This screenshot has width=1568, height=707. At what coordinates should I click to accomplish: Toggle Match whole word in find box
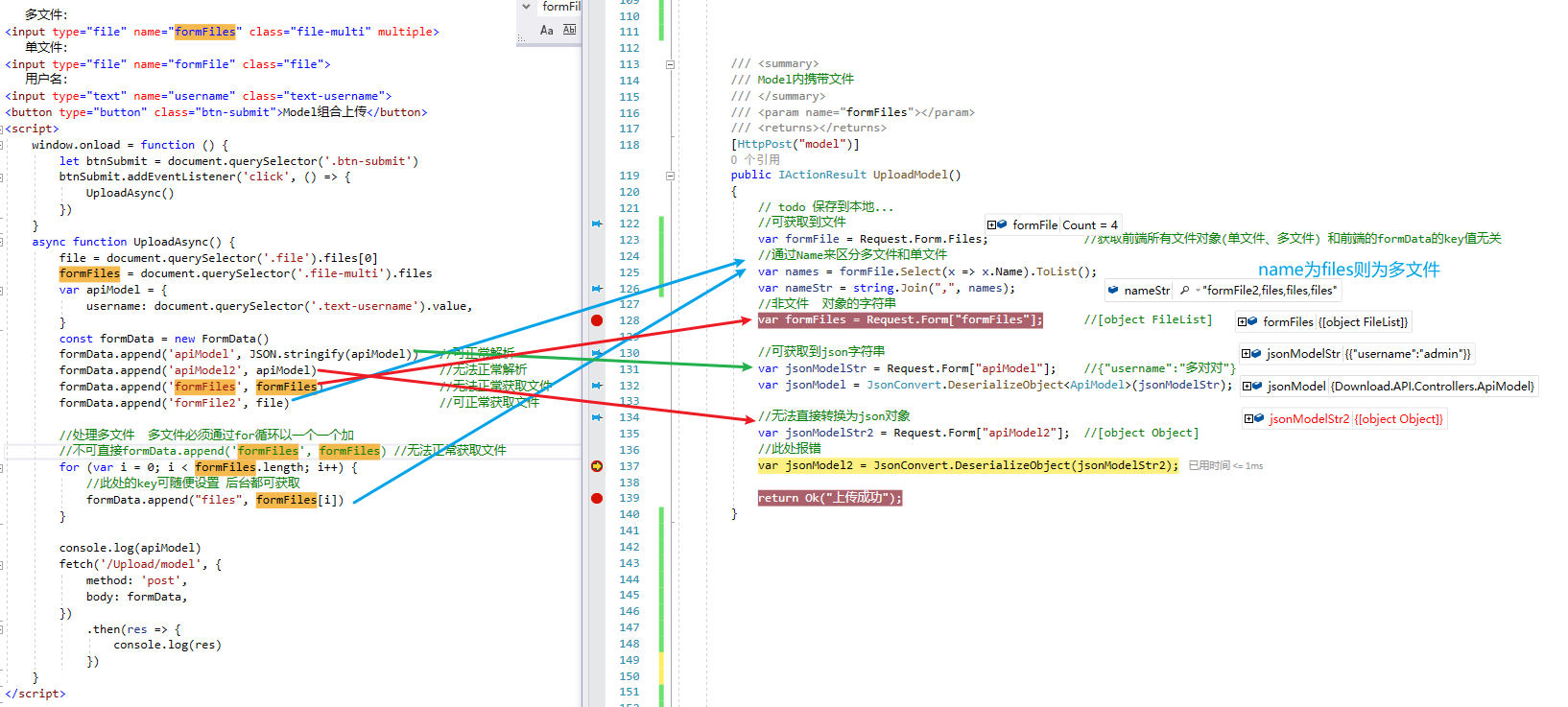pos(569,31)
